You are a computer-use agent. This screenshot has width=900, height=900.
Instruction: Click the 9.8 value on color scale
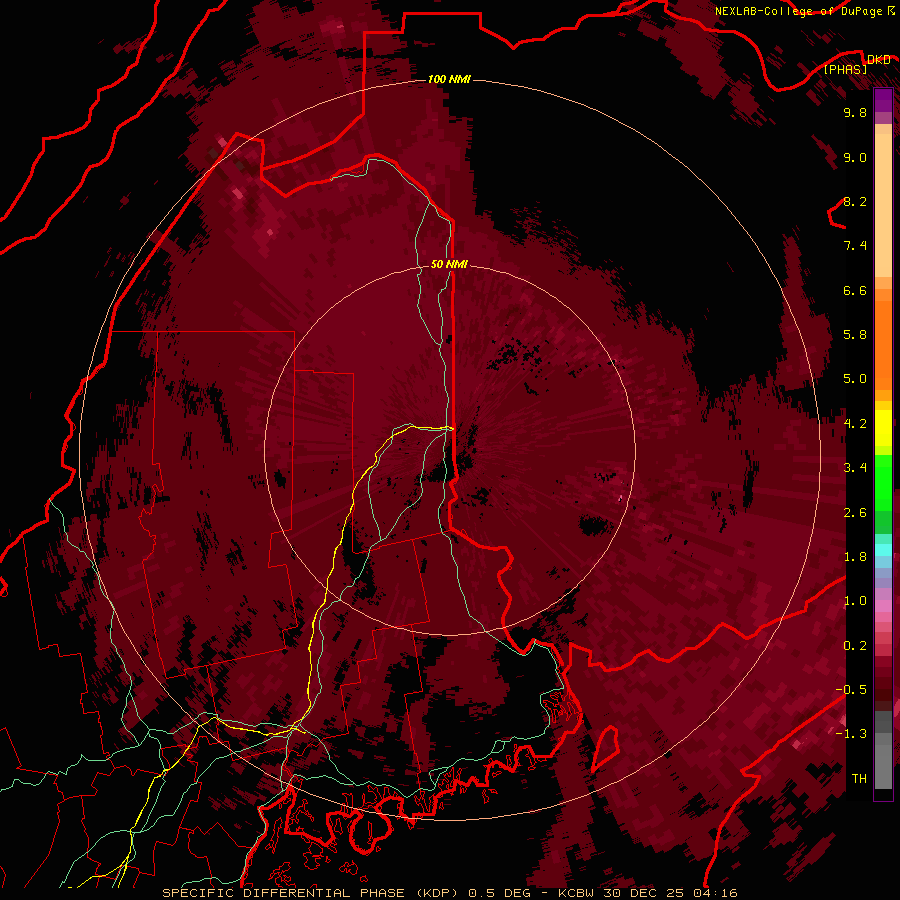855,112
